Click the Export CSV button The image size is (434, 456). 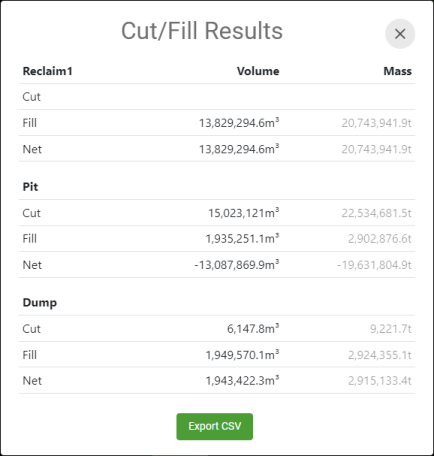(215, 426)
